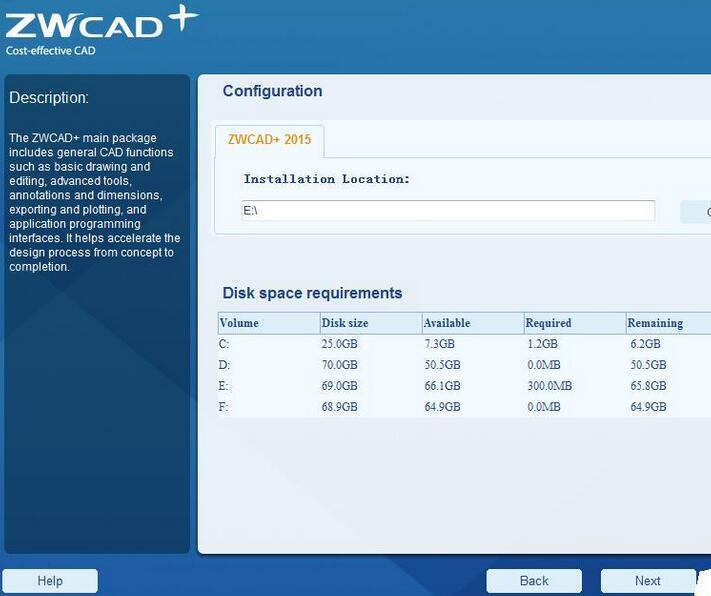The image size is (711, 596).
Task: Select the ZWCAD+ 2015 tab
Action: [269, 140]
